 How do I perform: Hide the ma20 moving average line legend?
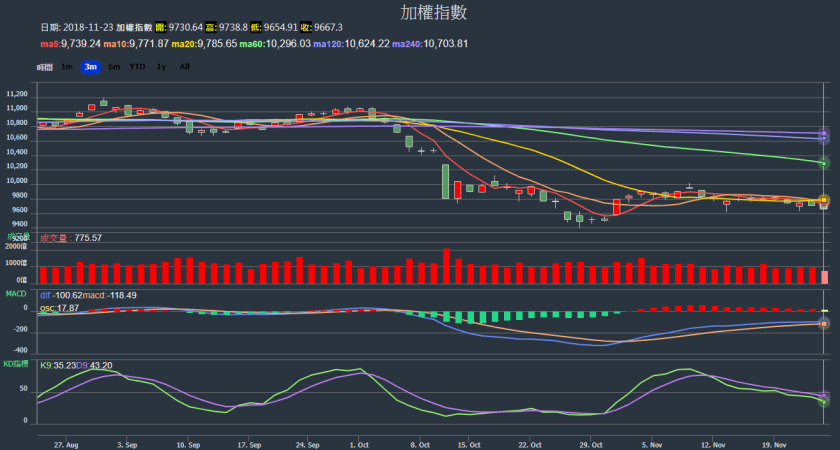pos(205,44)
